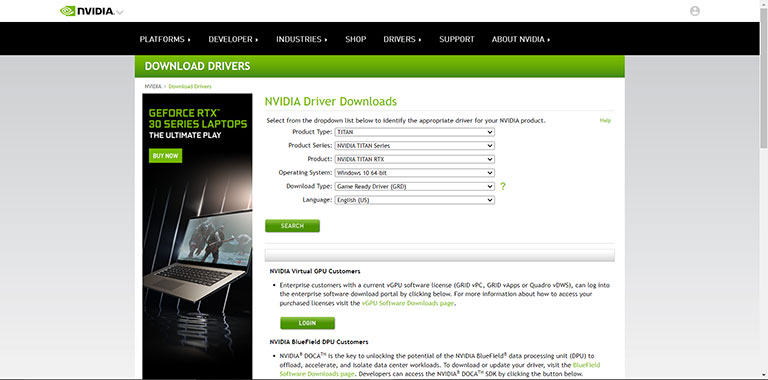Click the green question mark help icon

click(503, 187)
